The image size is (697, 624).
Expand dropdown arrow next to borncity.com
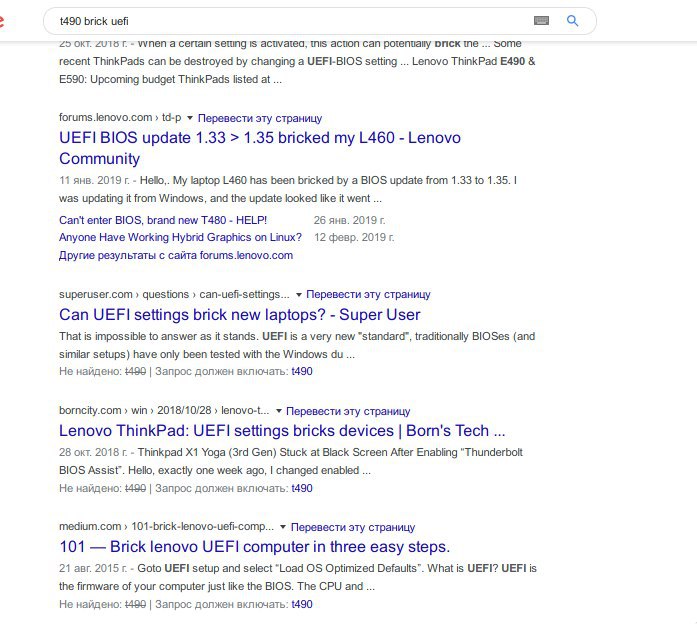tap(279, 411)
